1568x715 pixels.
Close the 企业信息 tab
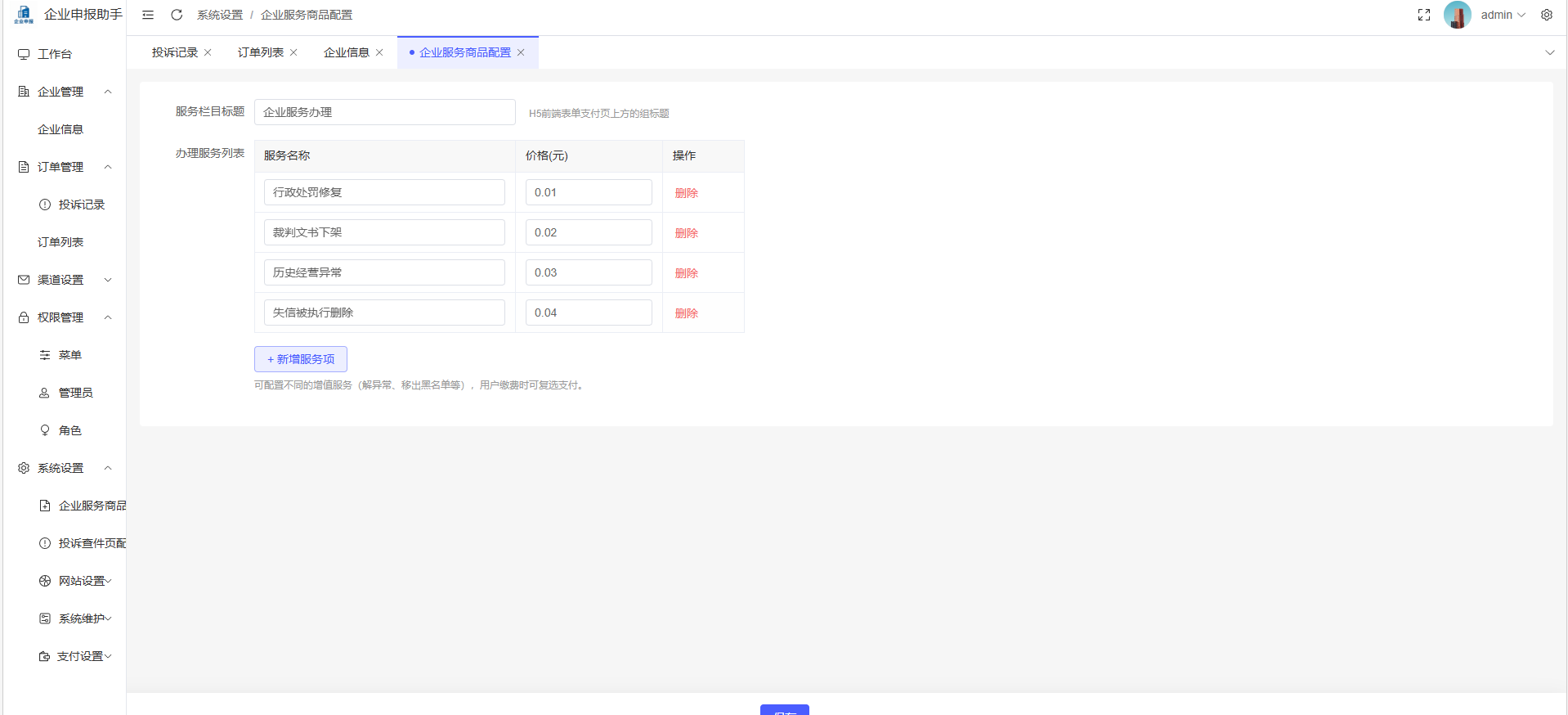tap(379, 52)
